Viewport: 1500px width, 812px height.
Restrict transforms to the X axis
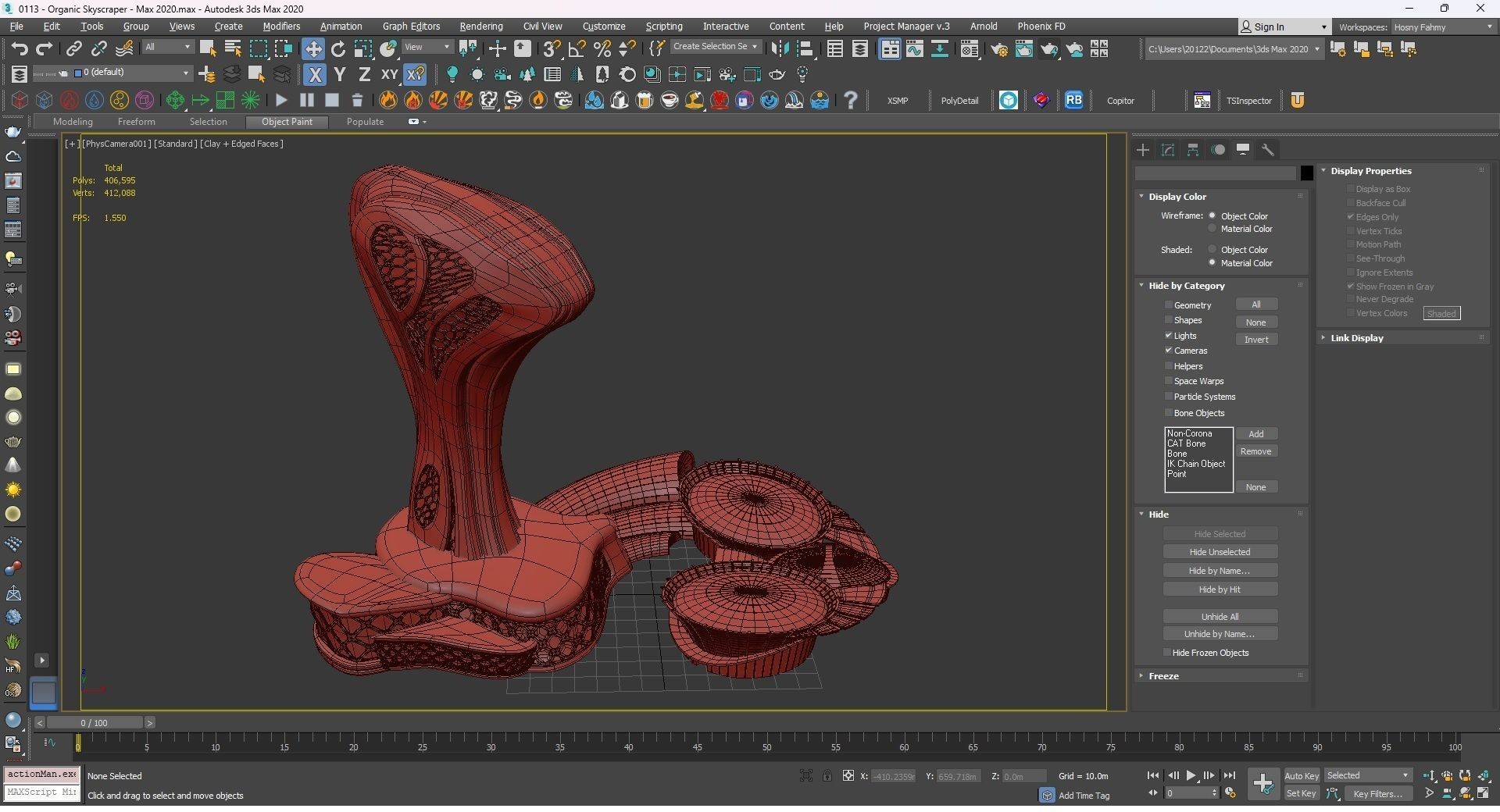click(x=315, y=75)
